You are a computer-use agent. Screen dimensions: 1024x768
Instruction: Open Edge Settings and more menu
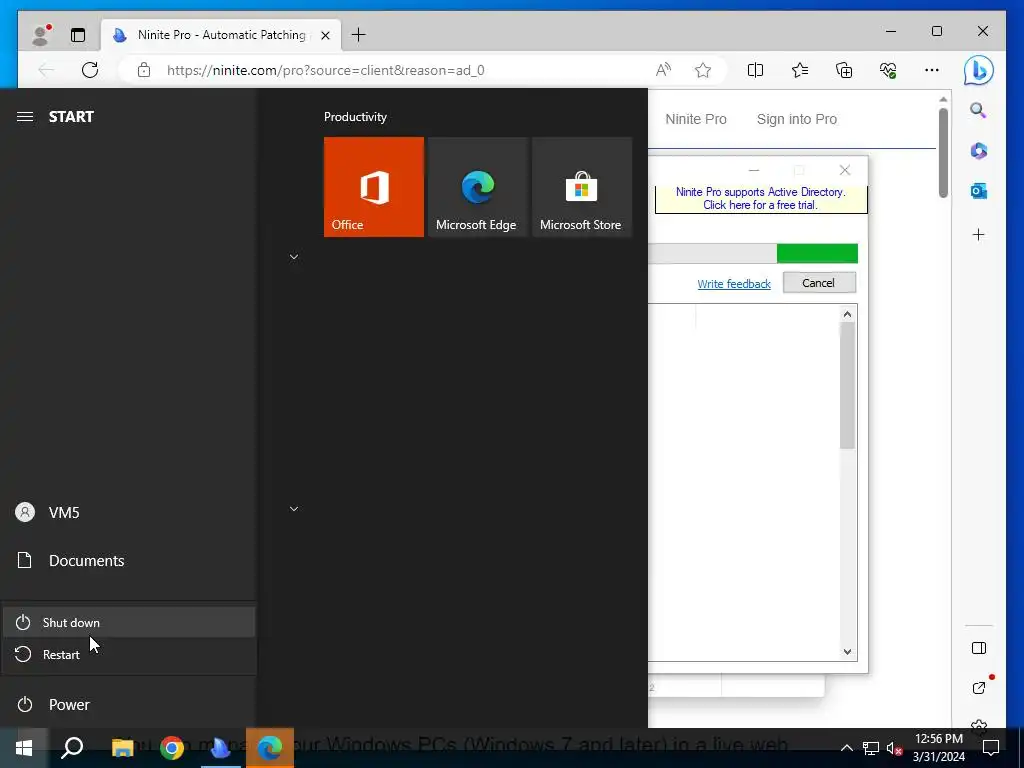(932, 70)
